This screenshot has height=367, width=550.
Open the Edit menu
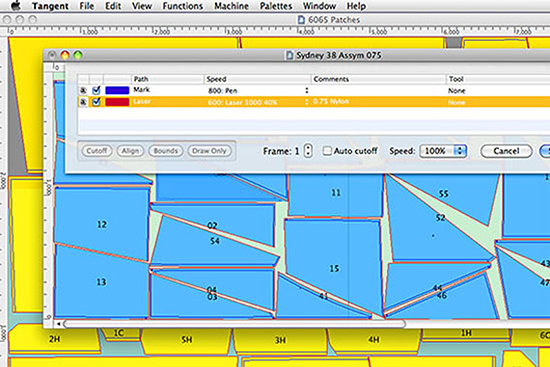(x=113, y=6)
